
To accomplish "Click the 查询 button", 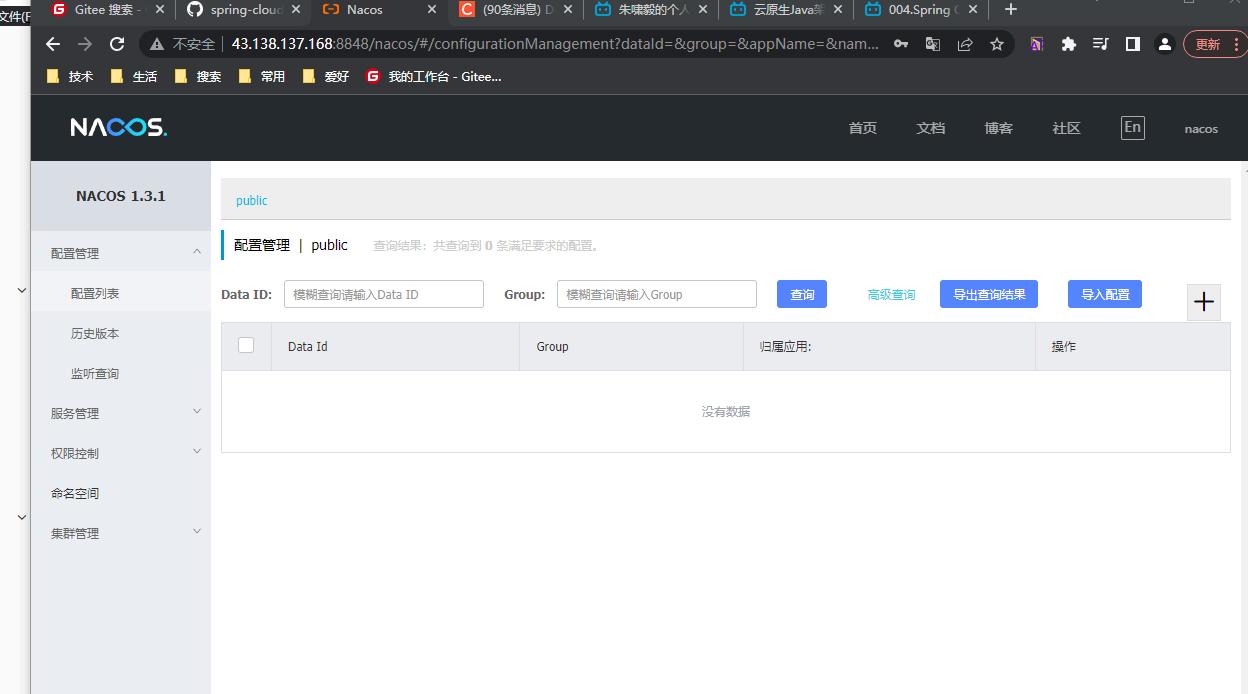I will point(802,294).
